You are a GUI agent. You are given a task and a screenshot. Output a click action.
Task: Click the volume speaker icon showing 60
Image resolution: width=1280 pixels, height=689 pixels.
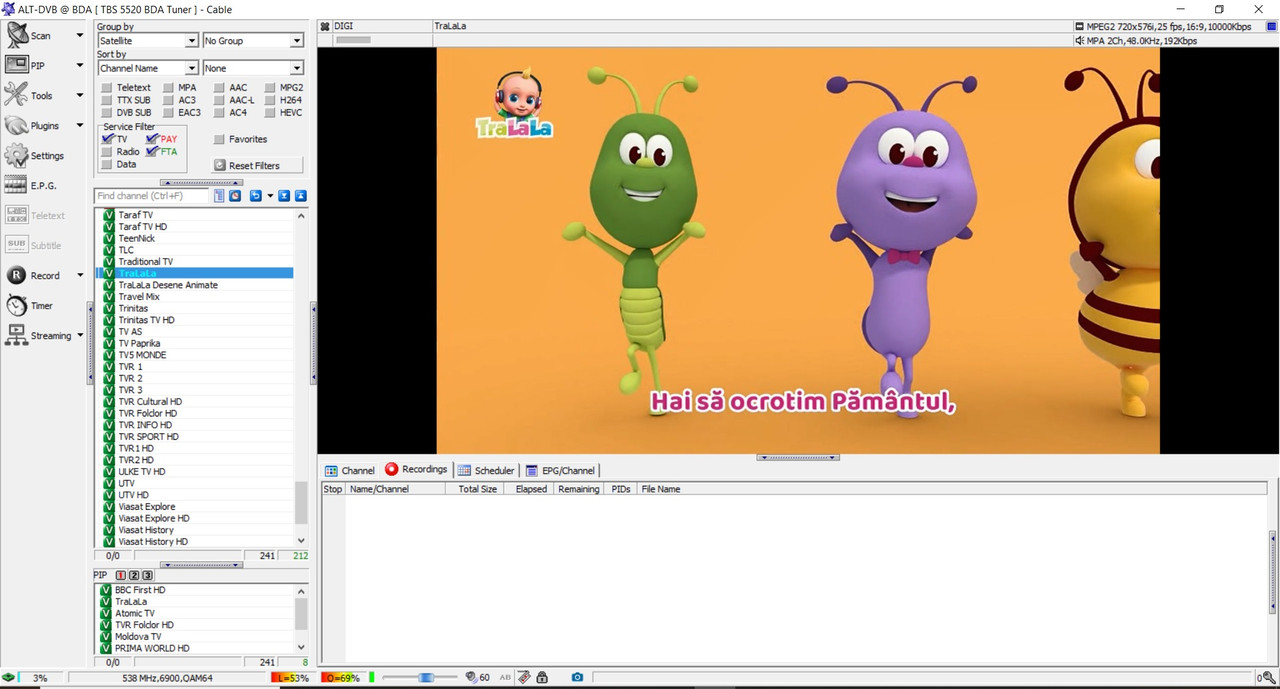pos(471,678)
